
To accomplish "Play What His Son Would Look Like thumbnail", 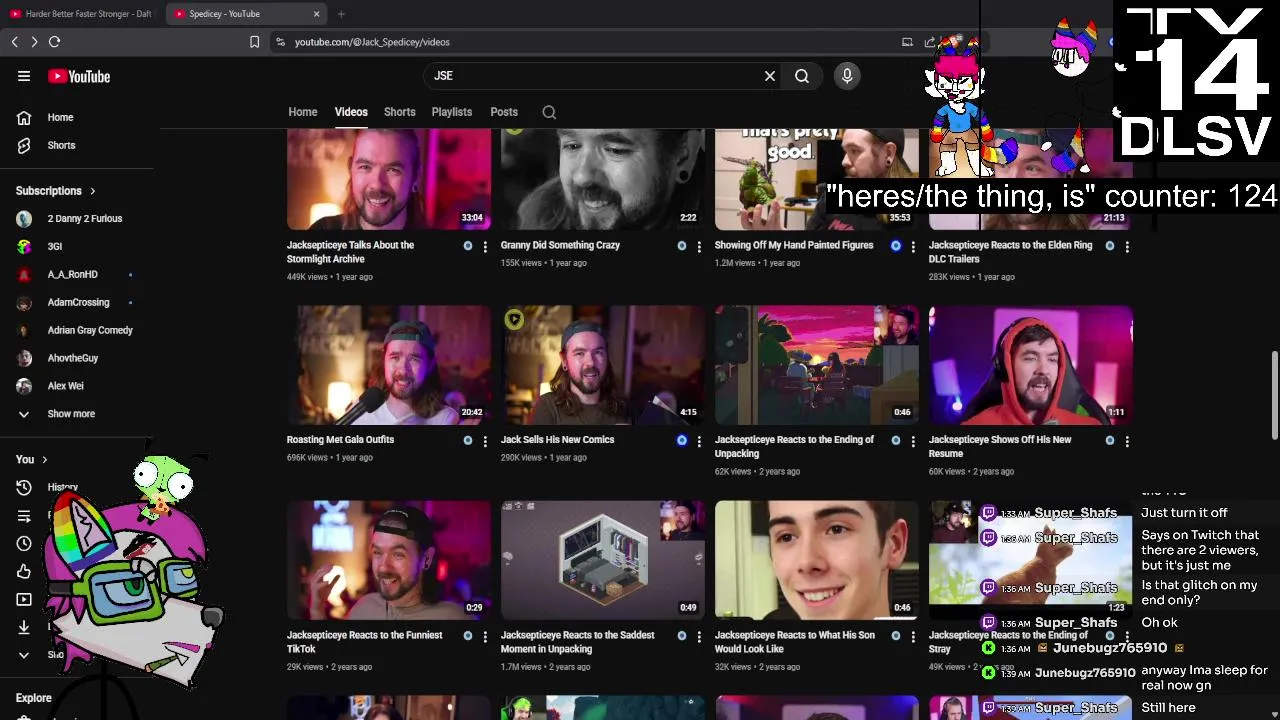I will coord(817,560).
